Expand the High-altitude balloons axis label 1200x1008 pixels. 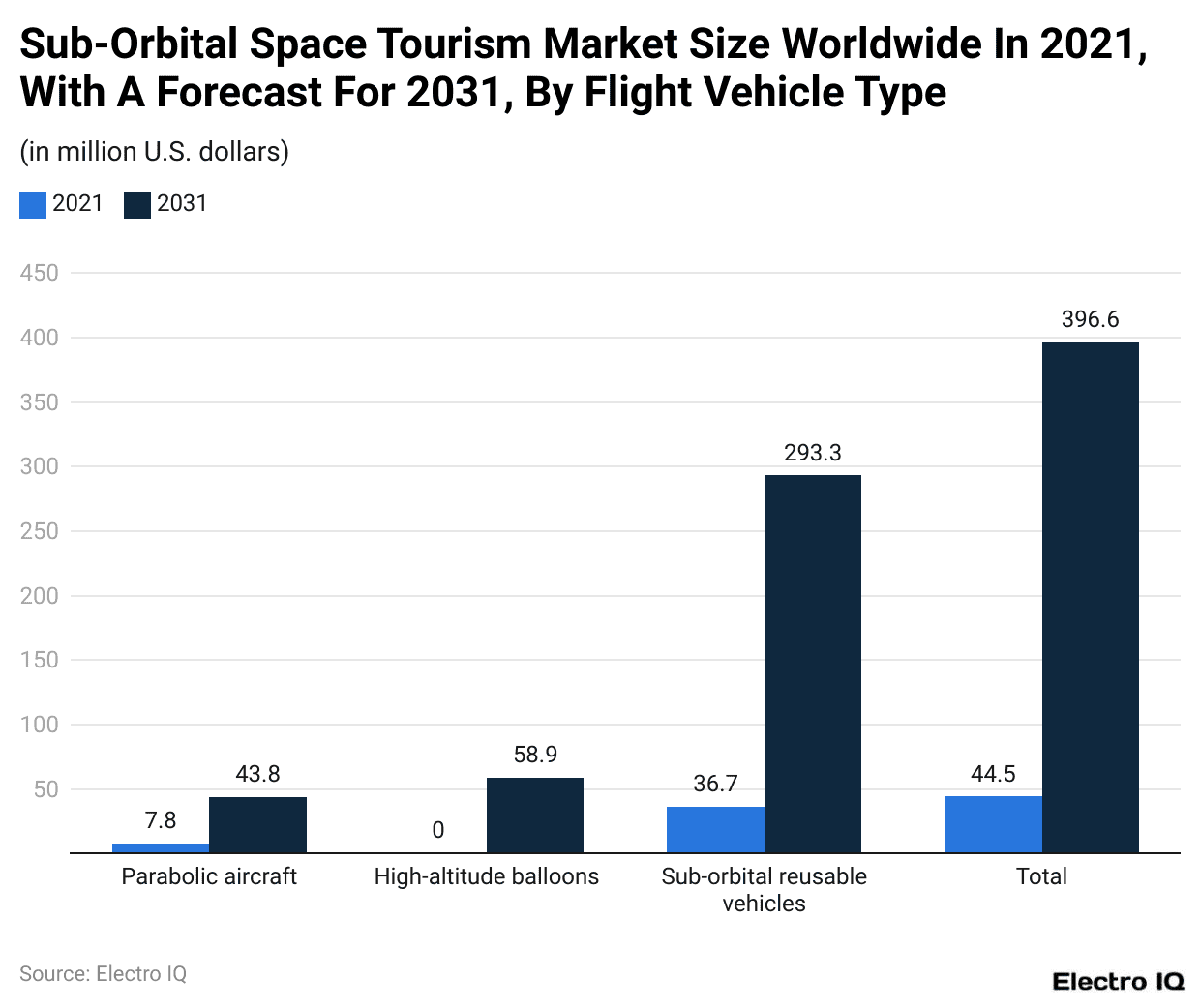coord(487,876)
